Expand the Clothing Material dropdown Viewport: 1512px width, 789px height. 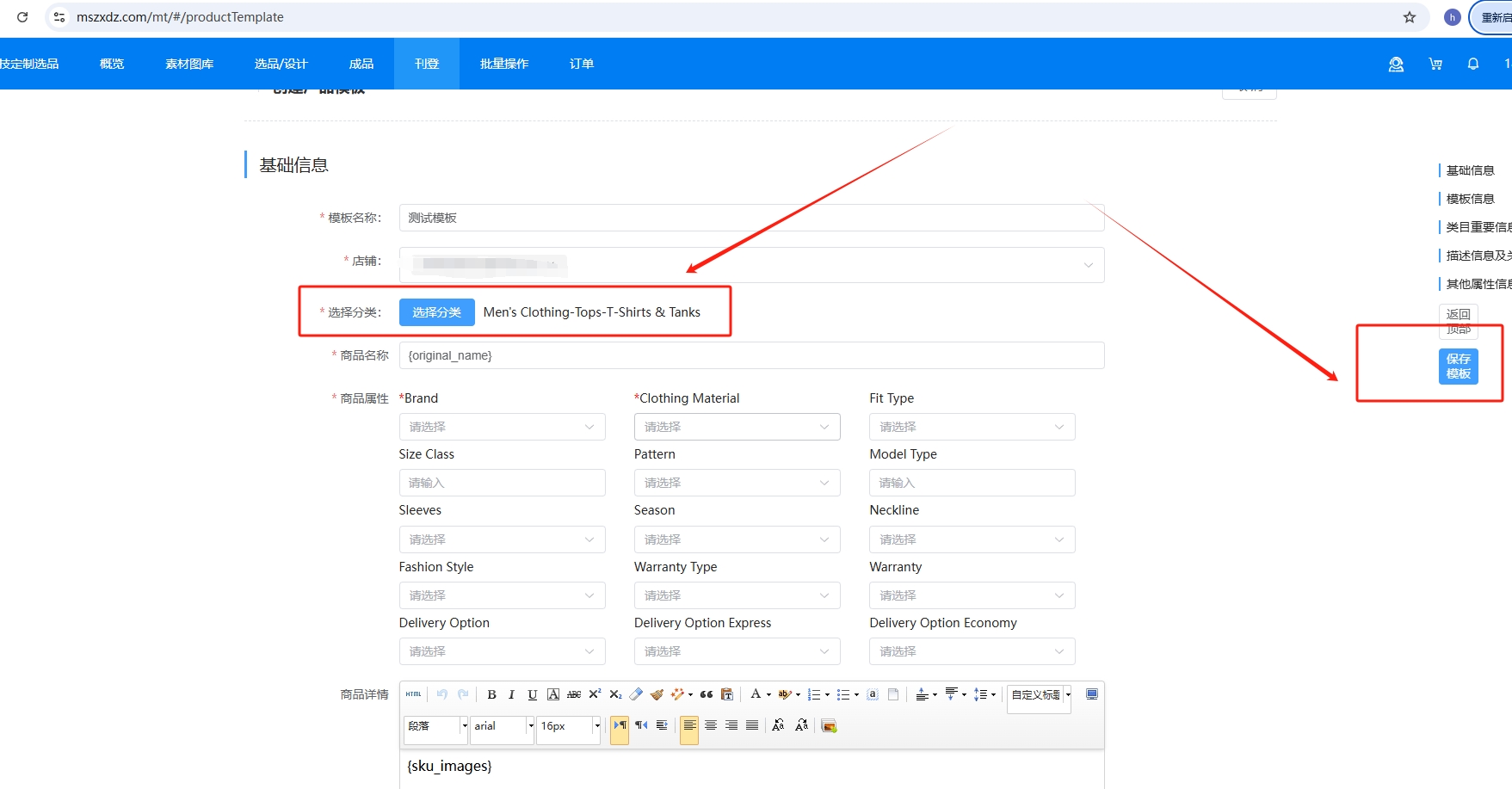point(737,427)
